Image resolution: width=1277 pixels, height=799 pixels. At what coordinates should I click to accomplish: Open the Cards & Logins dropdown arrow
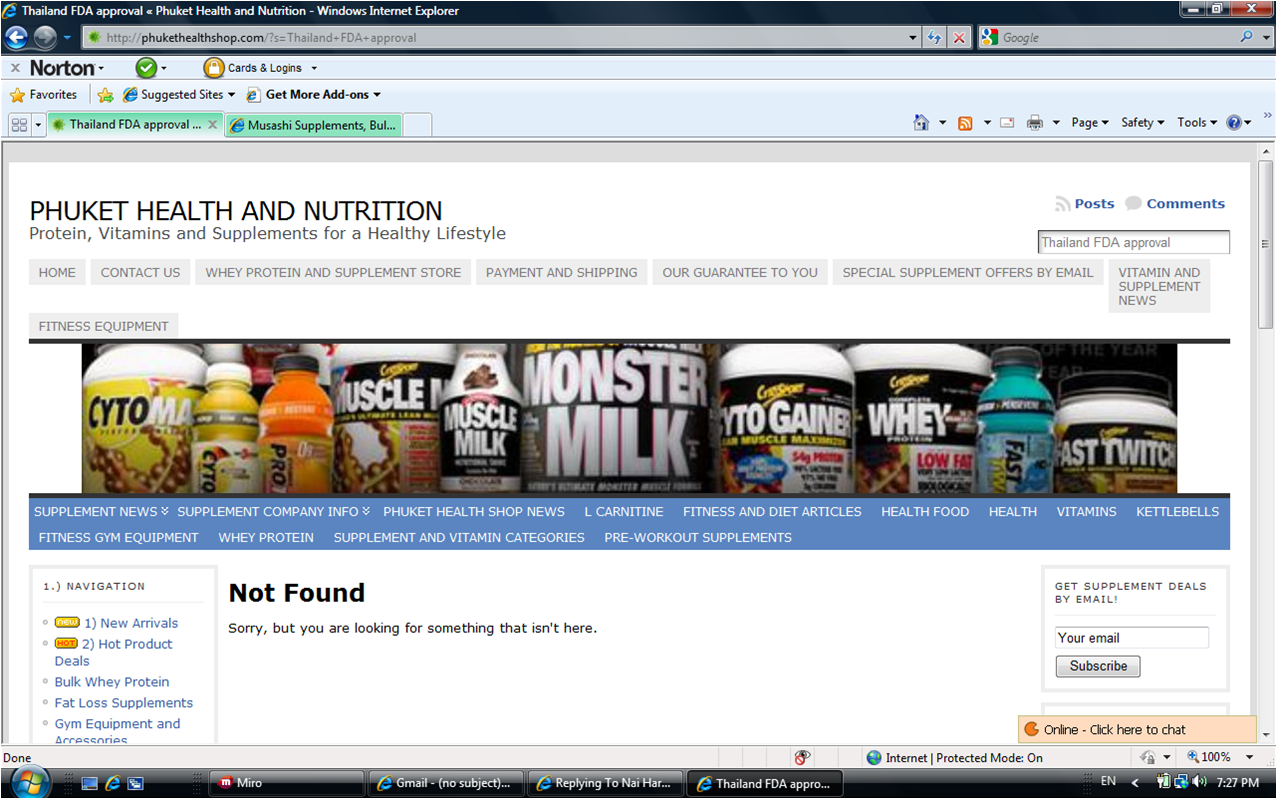coord(314,68)
